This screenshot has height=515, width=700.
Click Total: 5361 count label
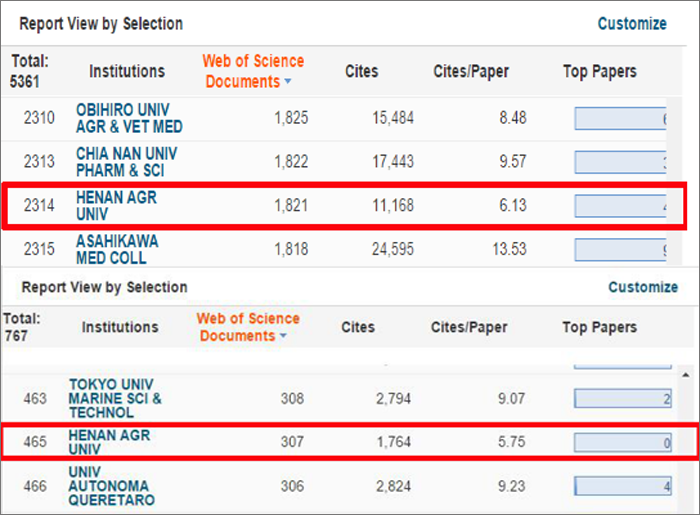(29, 71)
